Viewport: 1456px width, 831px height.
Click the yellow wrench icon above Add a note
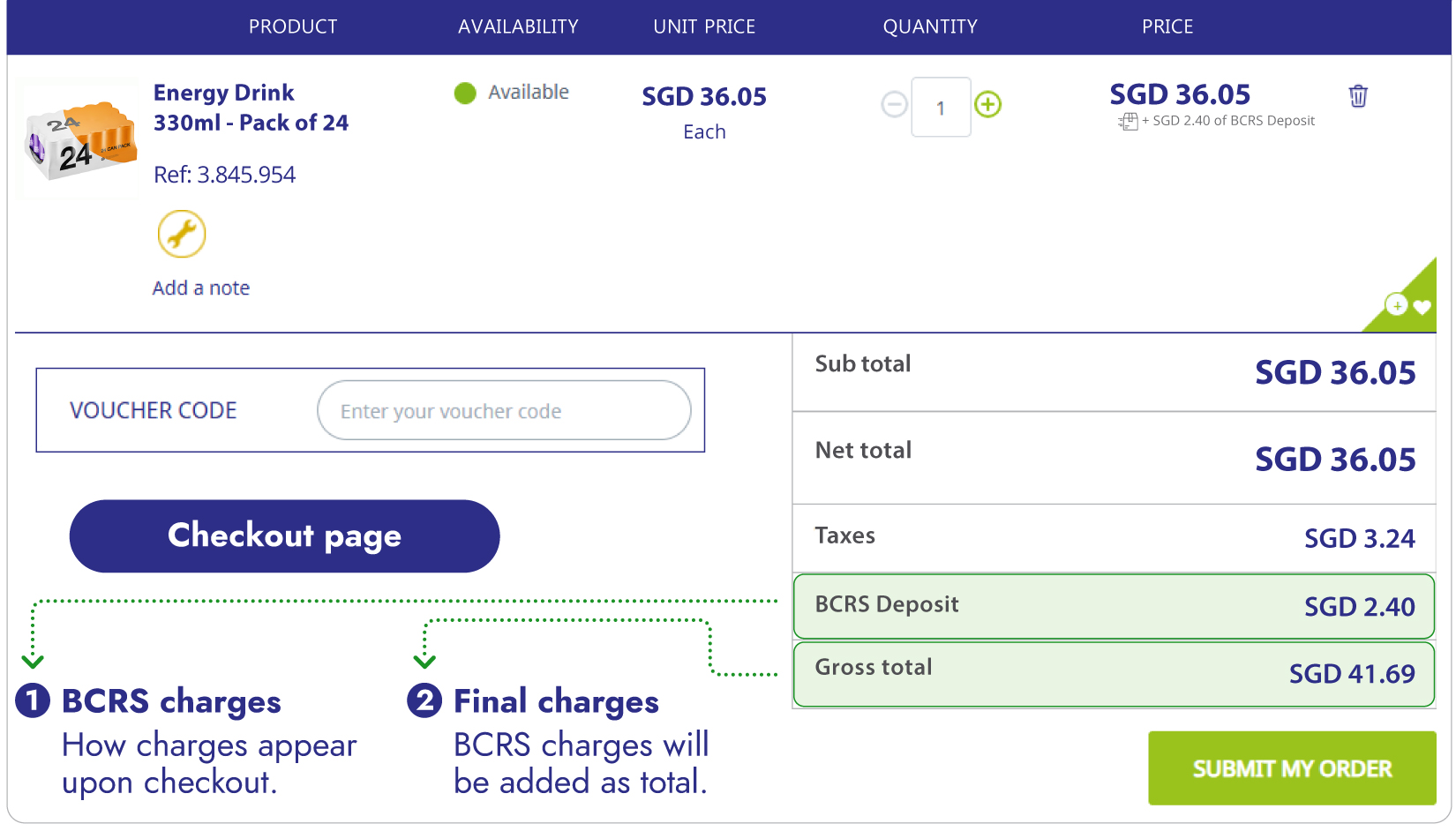point(182,234)
